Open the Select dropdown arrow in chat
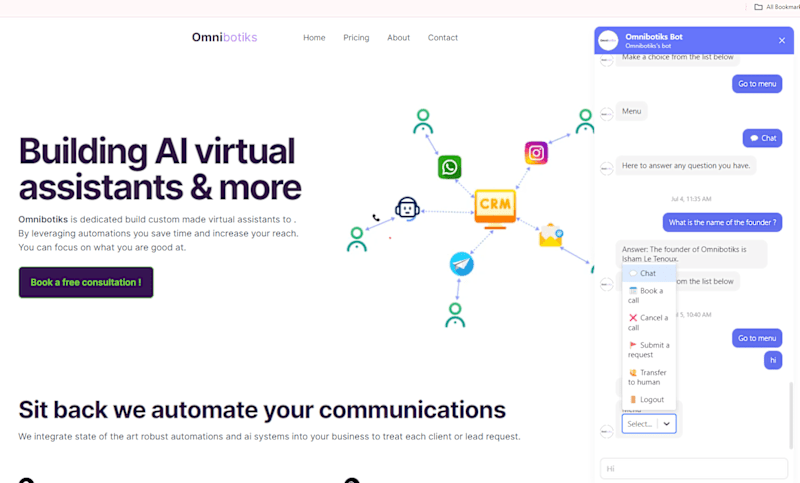Screen dimensions: 800x483 pos(666,424)
